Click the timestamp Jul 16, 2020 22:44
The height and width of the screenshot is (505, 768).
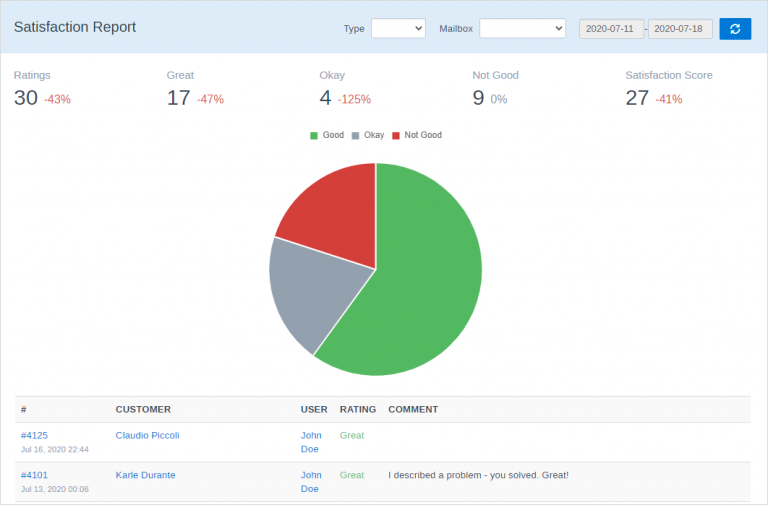(55, 450)
